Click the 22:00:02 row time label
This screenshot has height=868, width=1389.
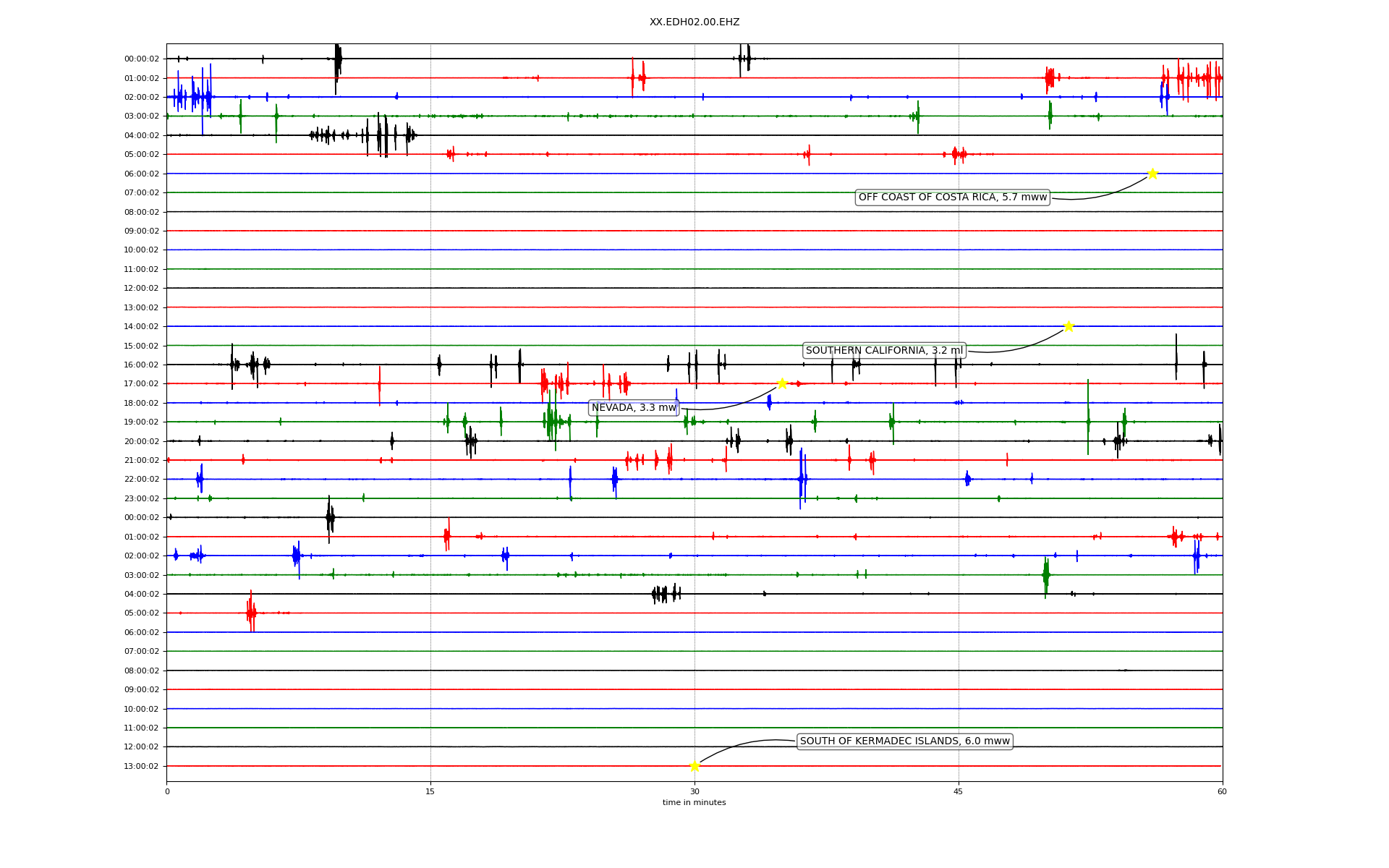(x=142, y=480)
